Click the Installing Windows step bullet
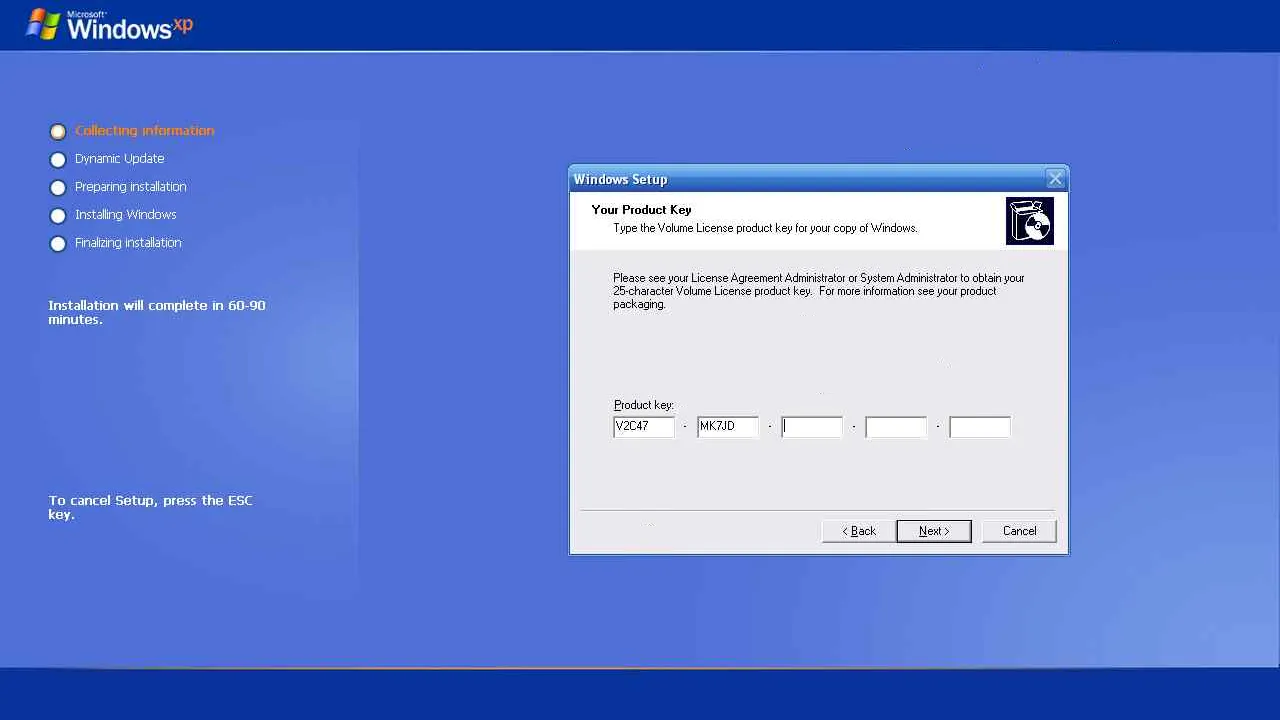The image size is (1280, 720). click(x=58, y=216)
